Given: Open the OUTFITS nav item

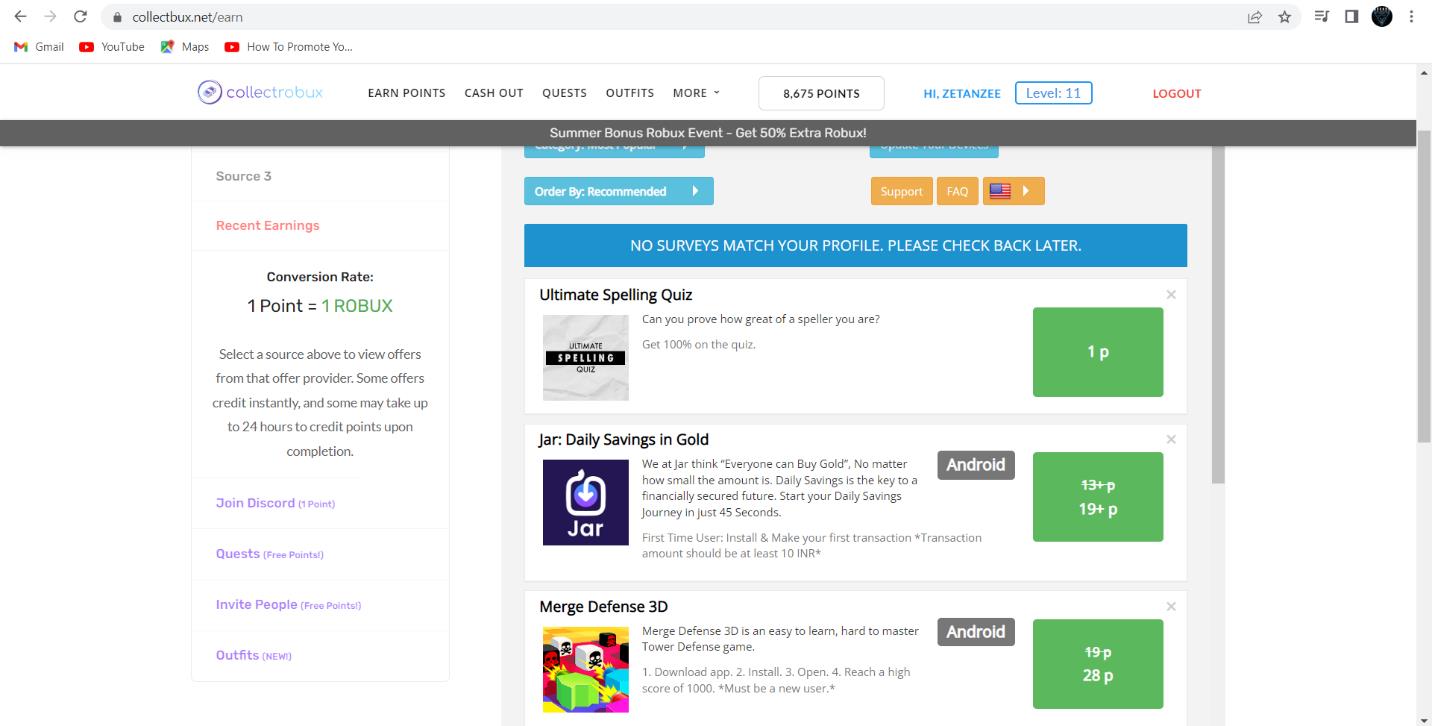Looking at the screenshot, I should (x=630, y=93).
